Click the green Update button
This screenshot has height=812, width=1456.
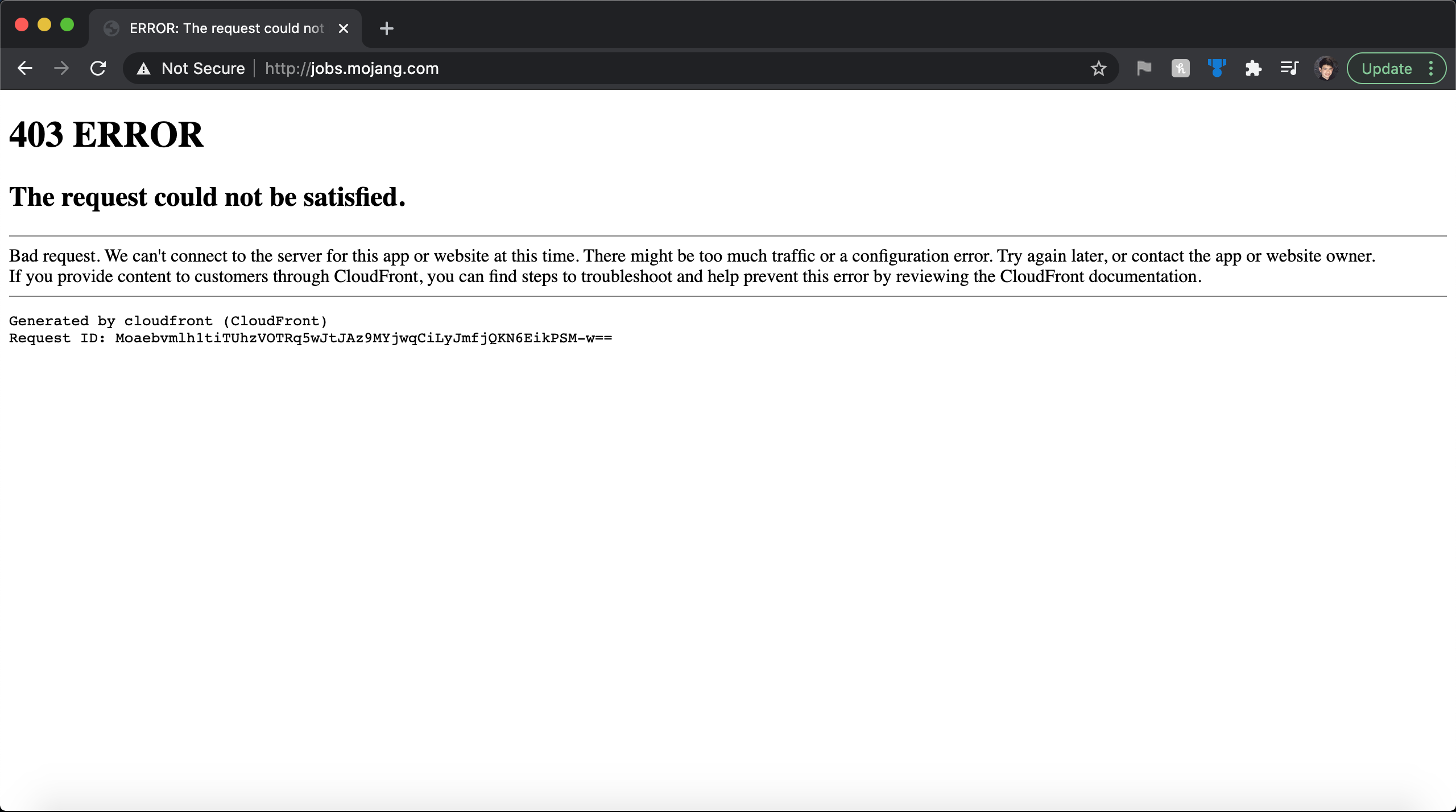tap(1387, 68)
